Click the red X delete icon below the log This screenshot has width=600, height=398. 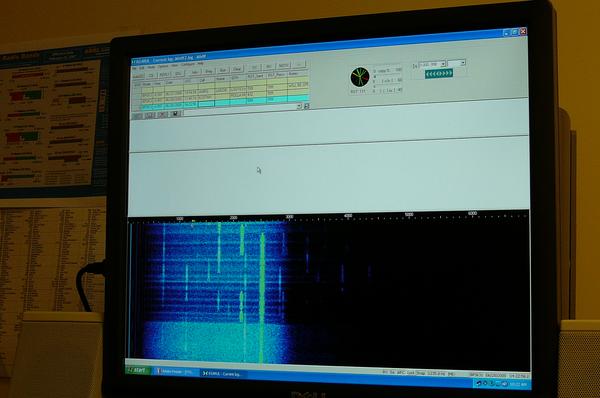tap(163, 114)
